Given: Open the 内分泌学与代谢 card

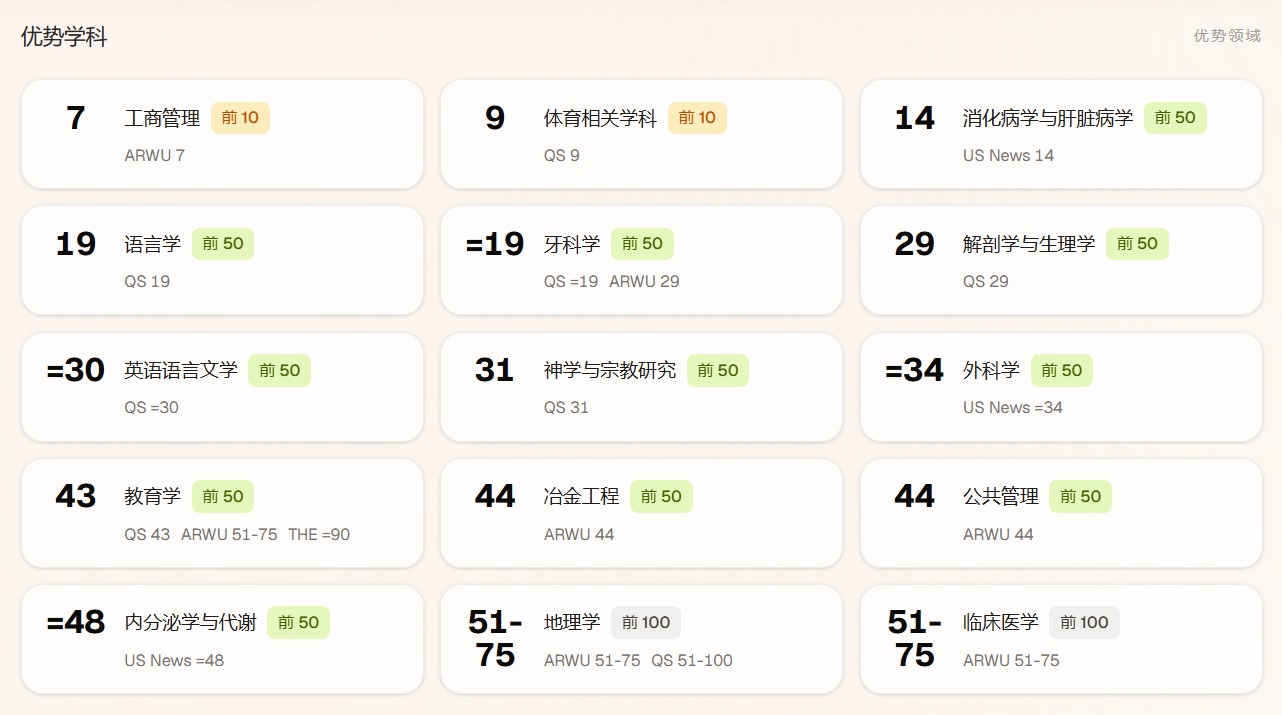Looking at the screenshot, I should pos(222,639).
